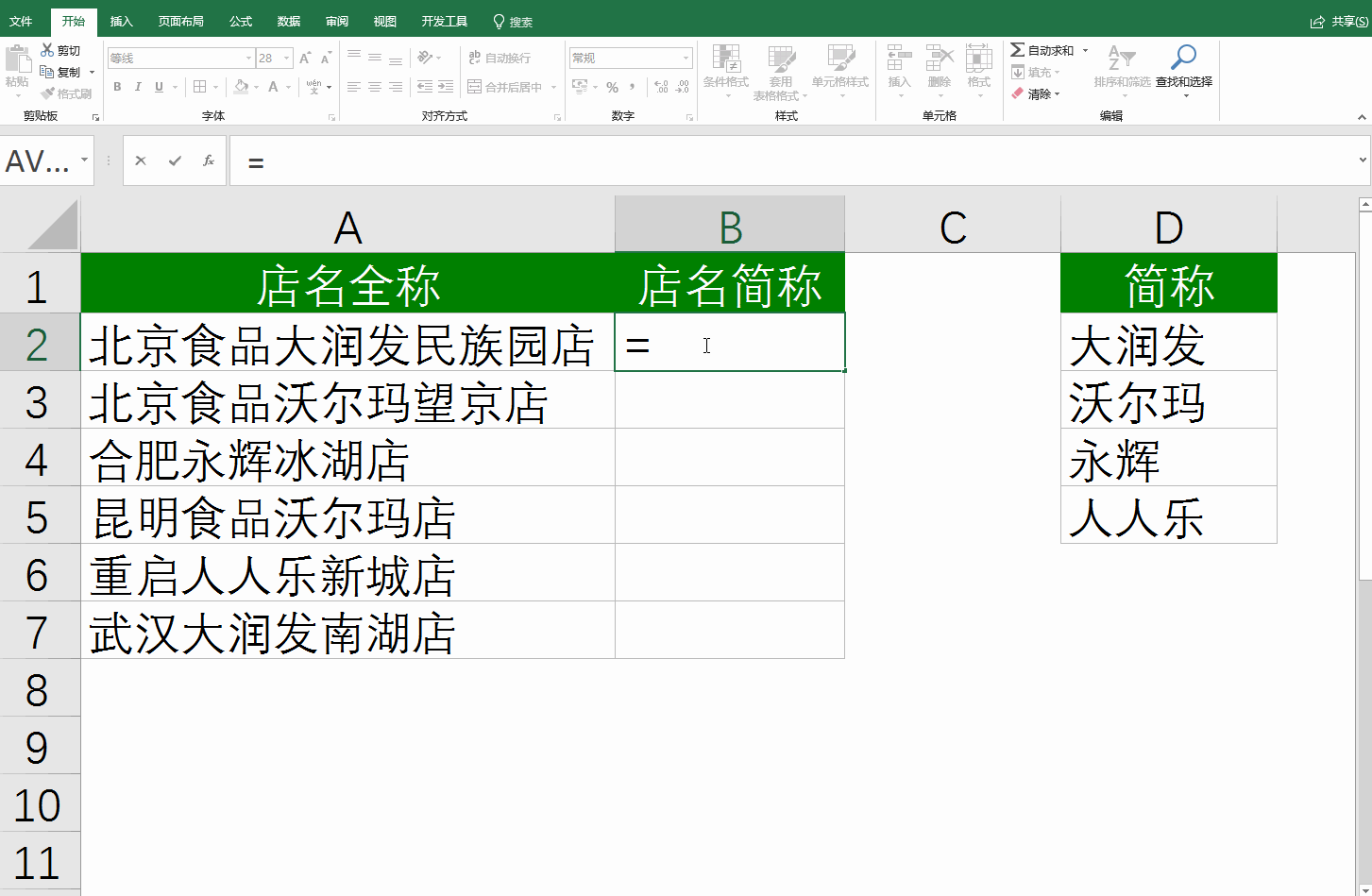Click the Paste (粘贴) clipboard icon

click(x=17, y=59)
